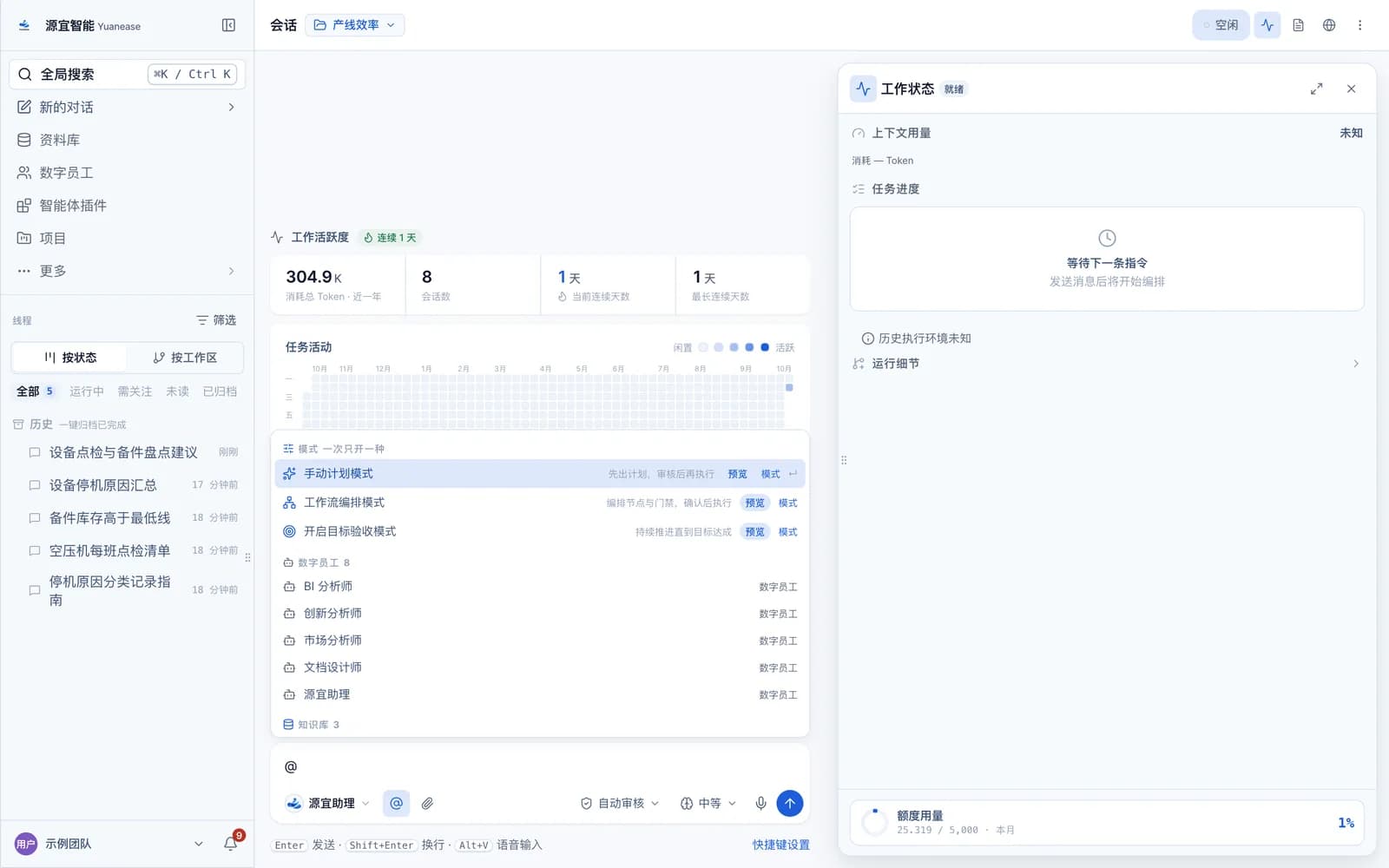Click 模式 on 工作流编排模式 row
Viewport: 1389px width, 868px height.
(x=787, y=503)
